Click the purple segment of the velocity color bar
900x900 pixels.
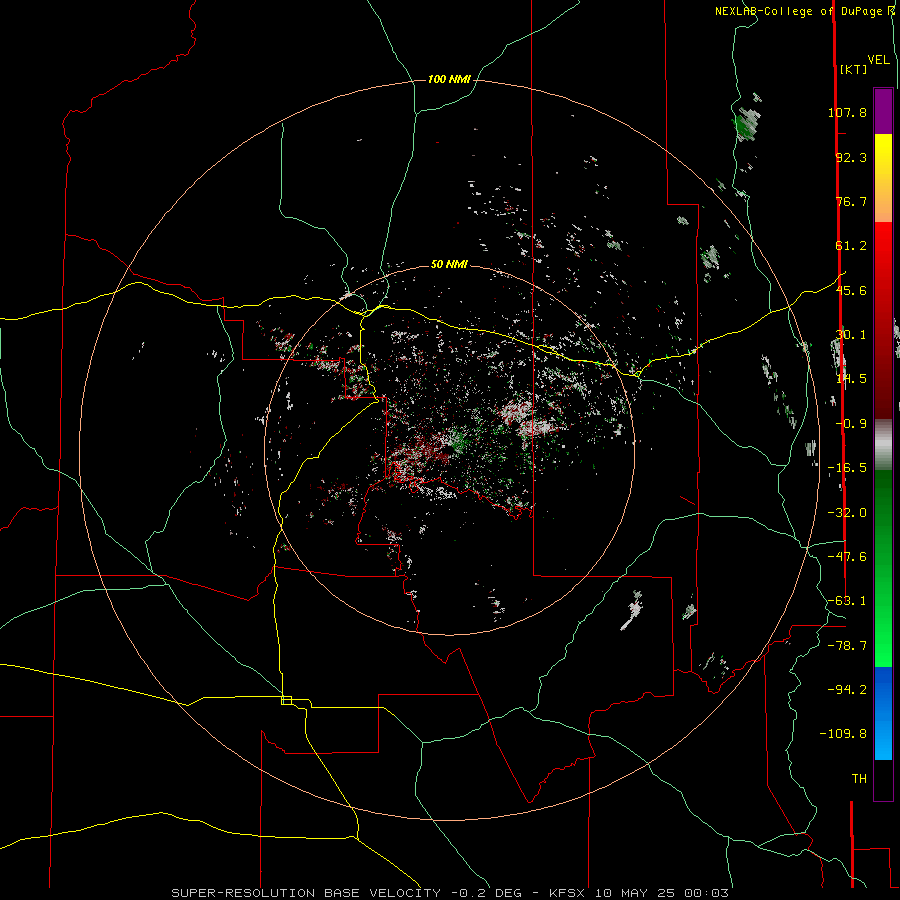click(883, 111)
